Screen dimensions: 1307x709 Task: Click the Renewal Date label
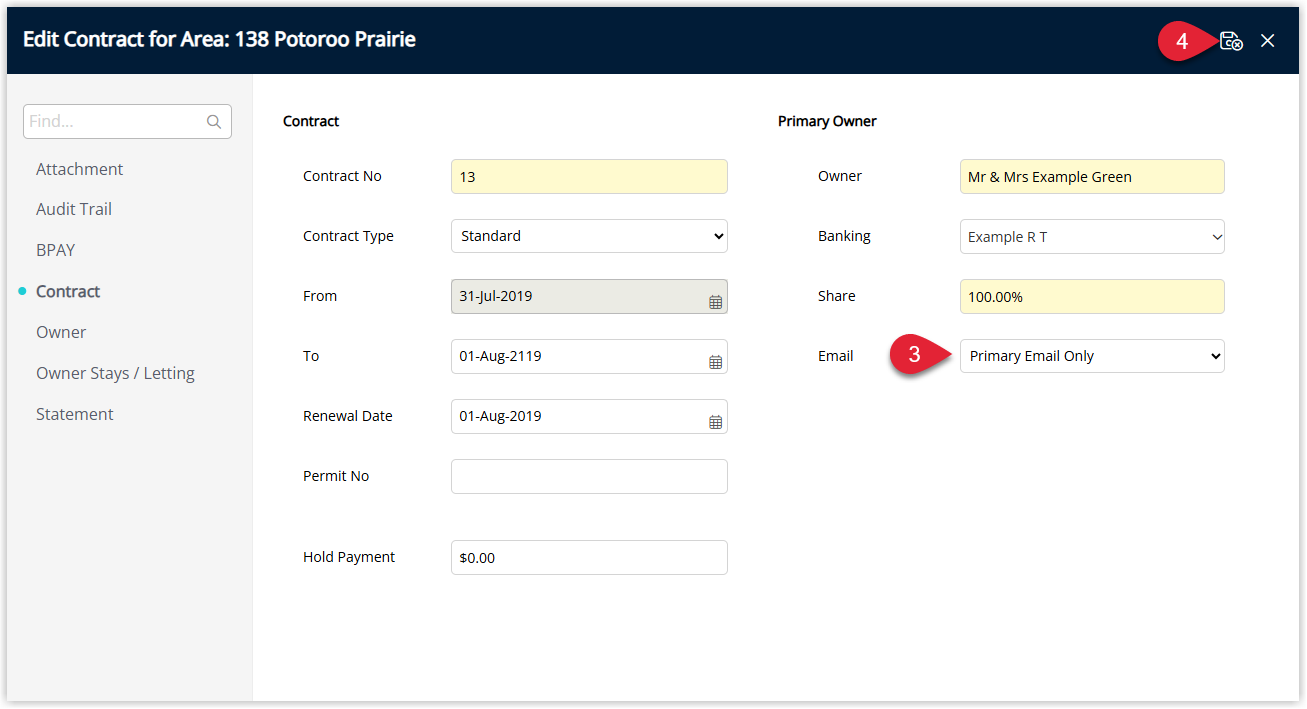pos(348,416)
